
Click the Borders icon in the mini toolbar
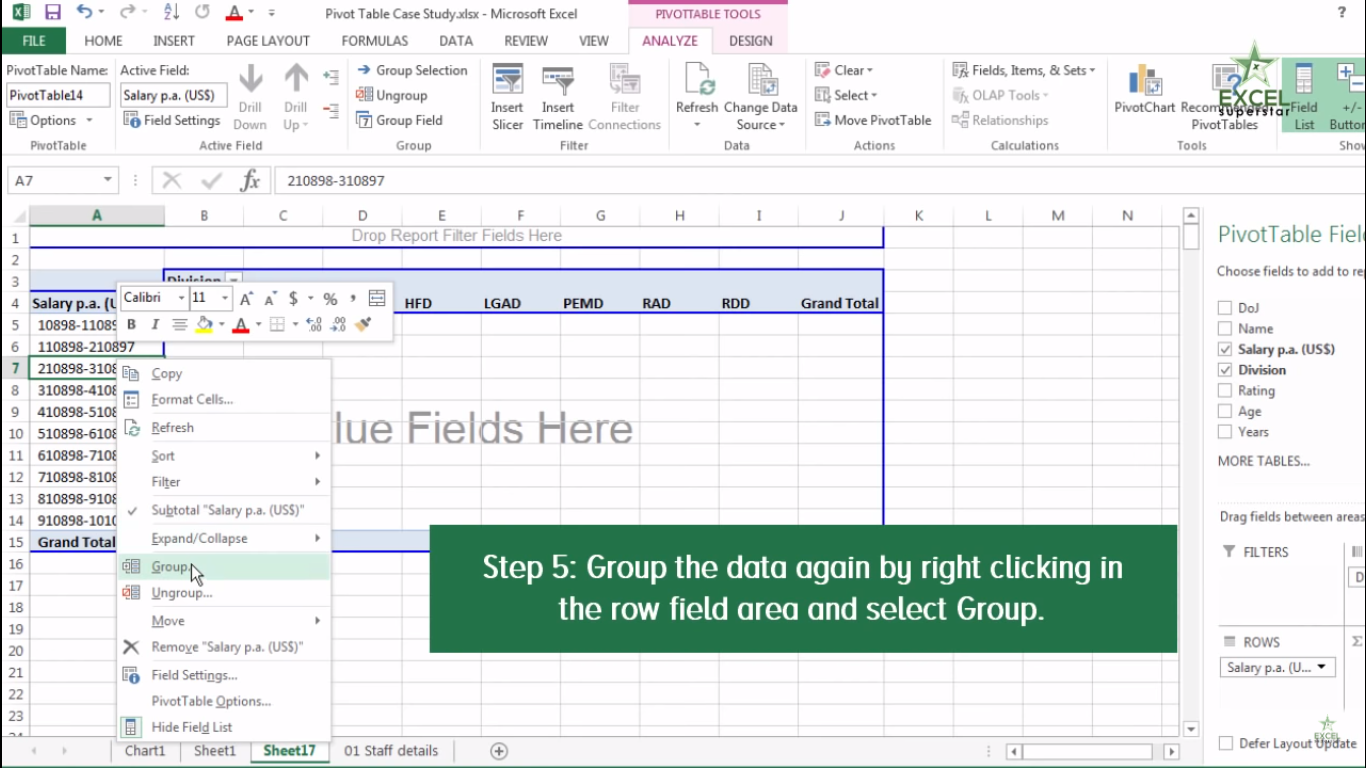coord(277,324)
